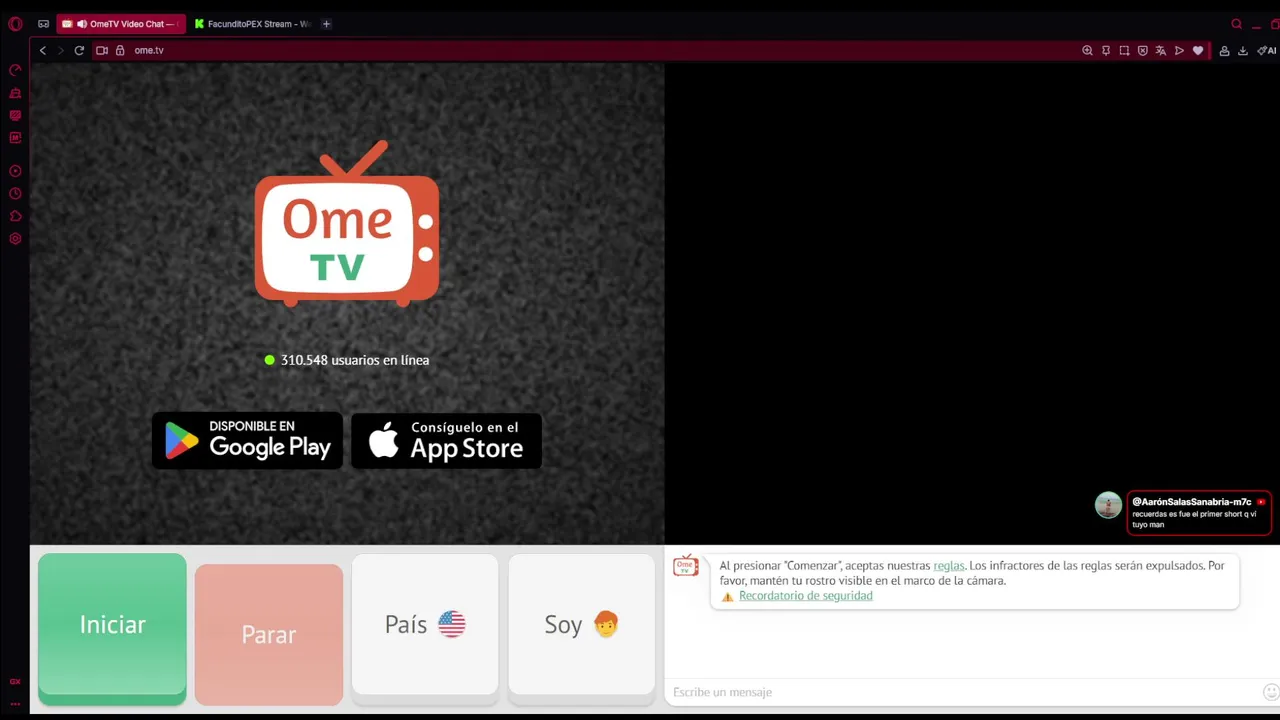Open Settings gear icon in sidebar

point(15,239)
